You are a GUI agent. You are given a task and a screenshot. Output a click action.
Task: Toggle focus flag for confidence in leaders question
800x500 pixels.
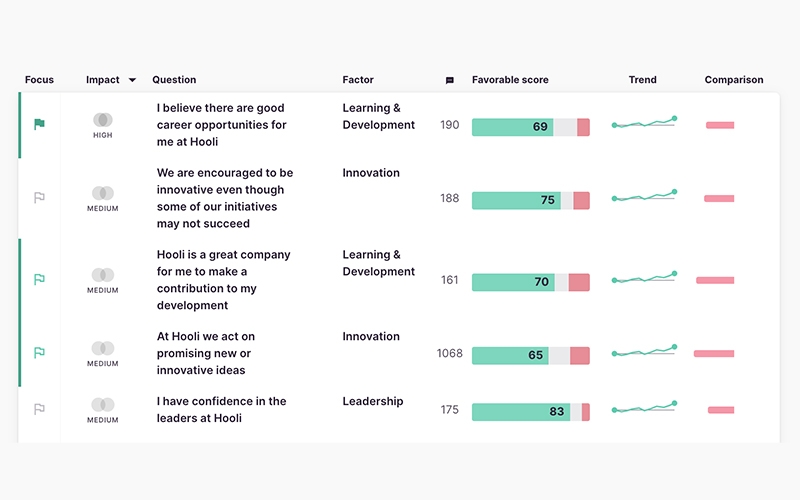39,409
